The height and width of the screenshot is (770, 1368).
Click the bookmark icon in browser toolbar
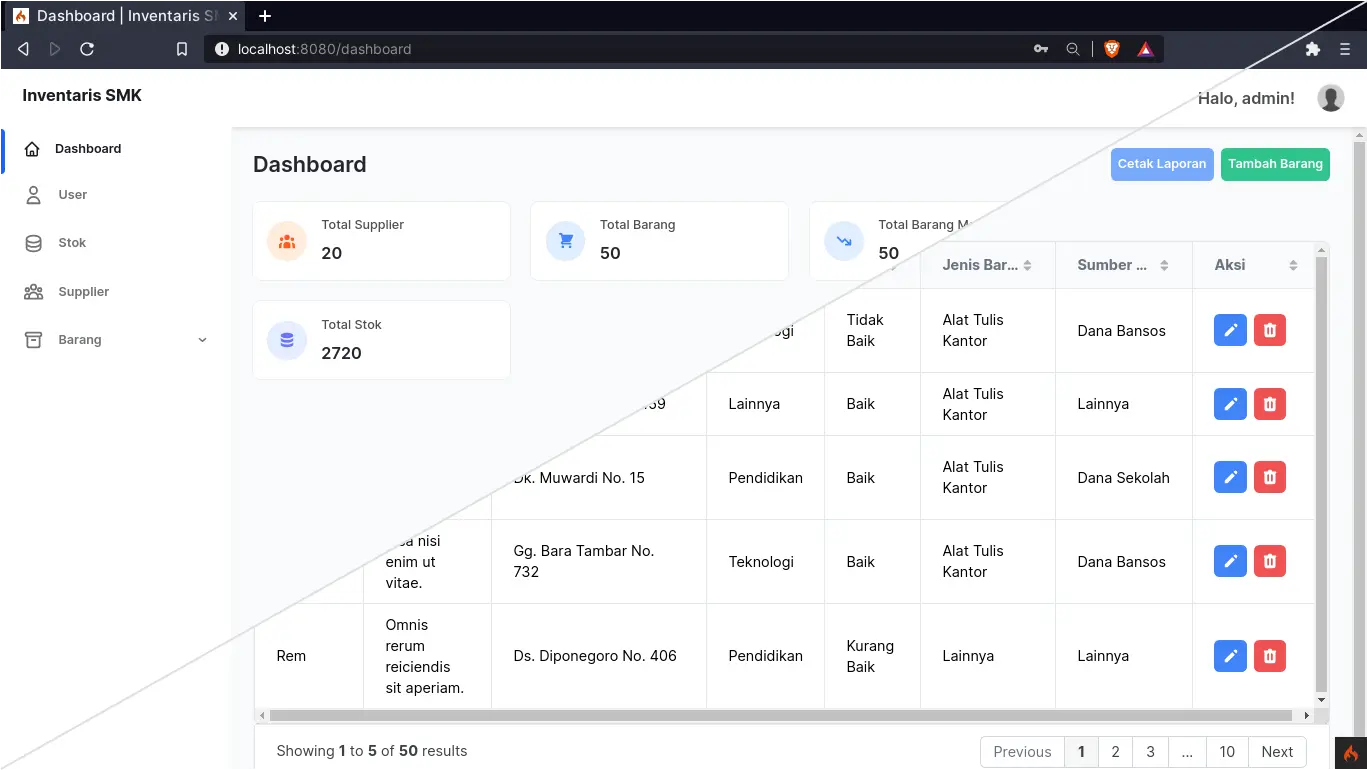point(181,48)
